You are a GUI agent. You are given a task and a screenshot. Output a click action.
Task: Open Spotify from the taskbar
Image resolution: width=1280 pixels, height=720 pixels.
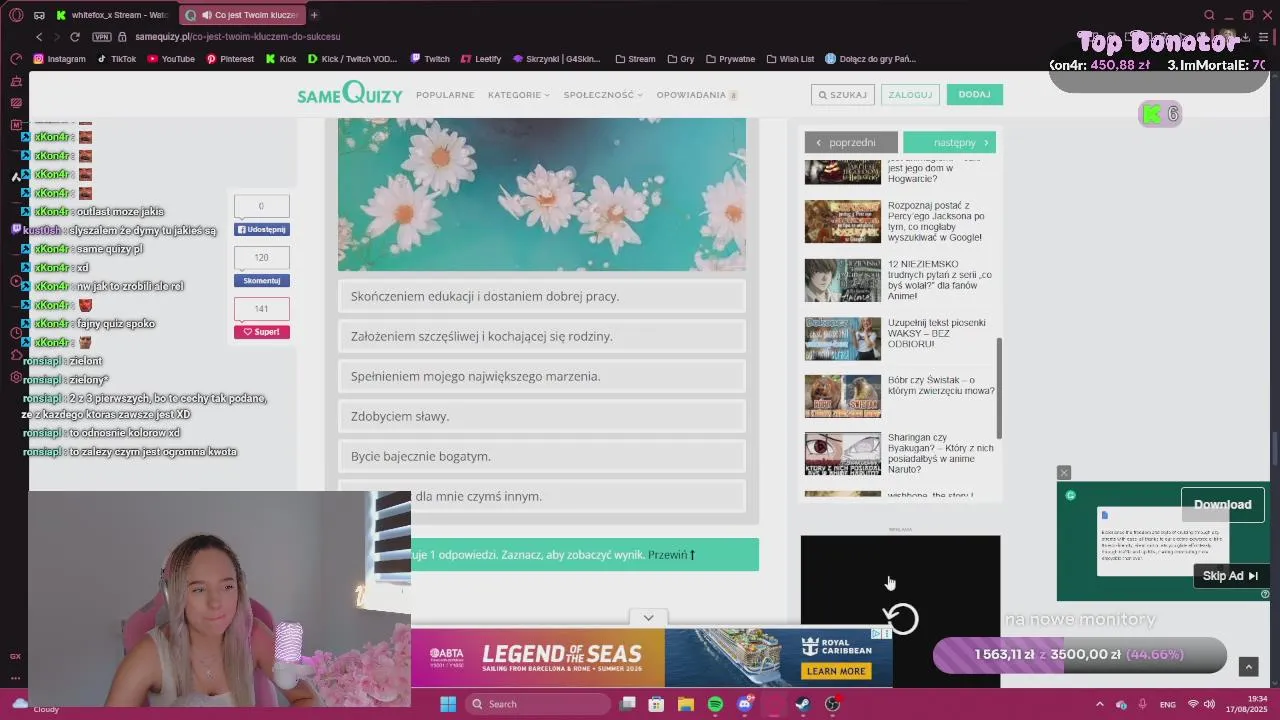click(x=715, y=704)
